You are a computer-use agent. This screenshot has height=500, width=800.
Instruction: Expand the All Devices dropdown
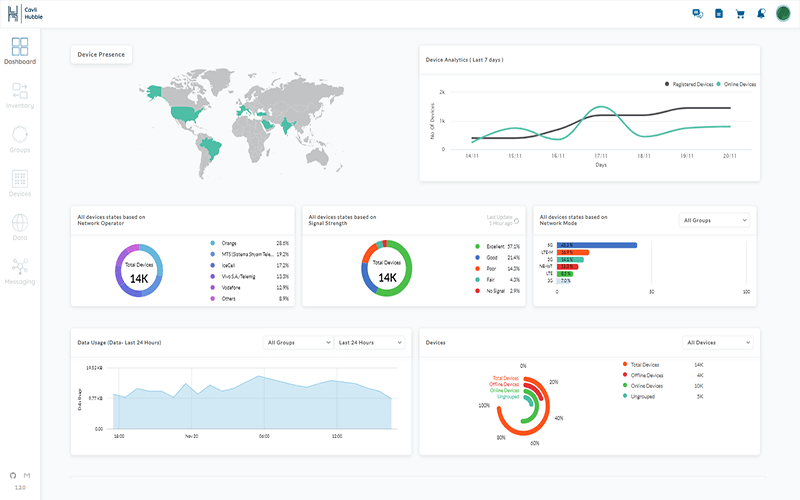(717, 342)
